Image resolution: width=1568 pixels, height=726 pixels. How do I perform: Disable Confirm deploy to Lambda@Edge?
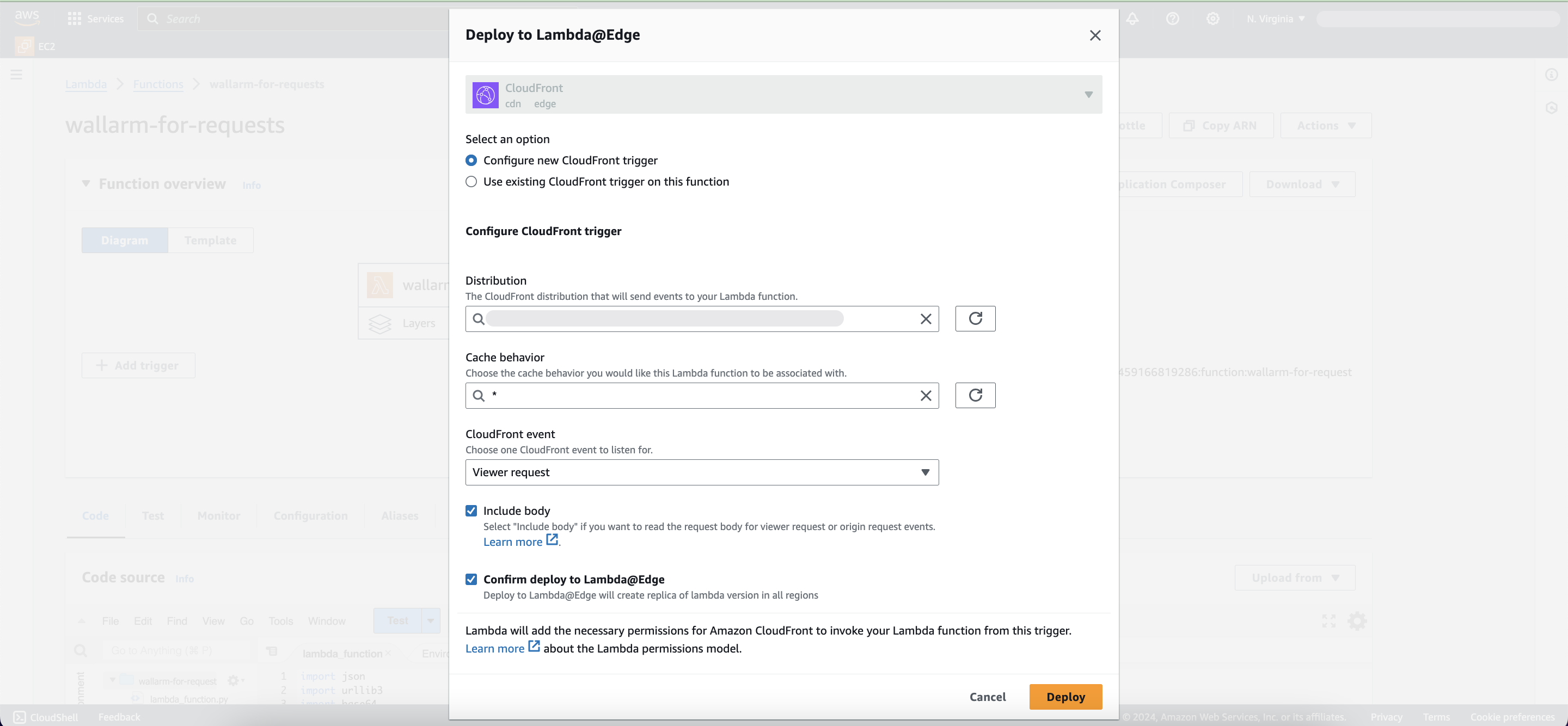471,579
